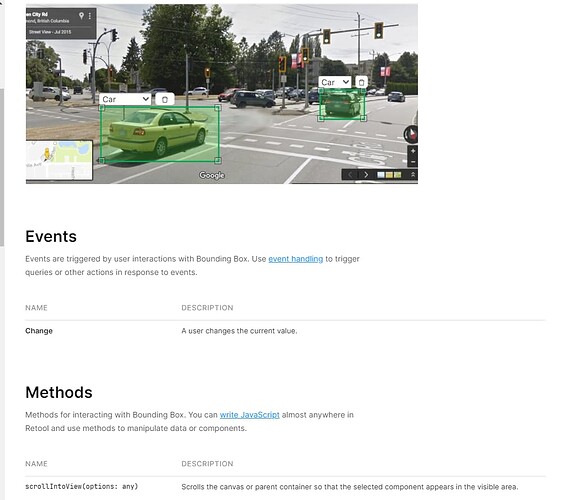Zoom in with the Street View plus button
The image size is (561, 500).
click(x=413, y=151)
